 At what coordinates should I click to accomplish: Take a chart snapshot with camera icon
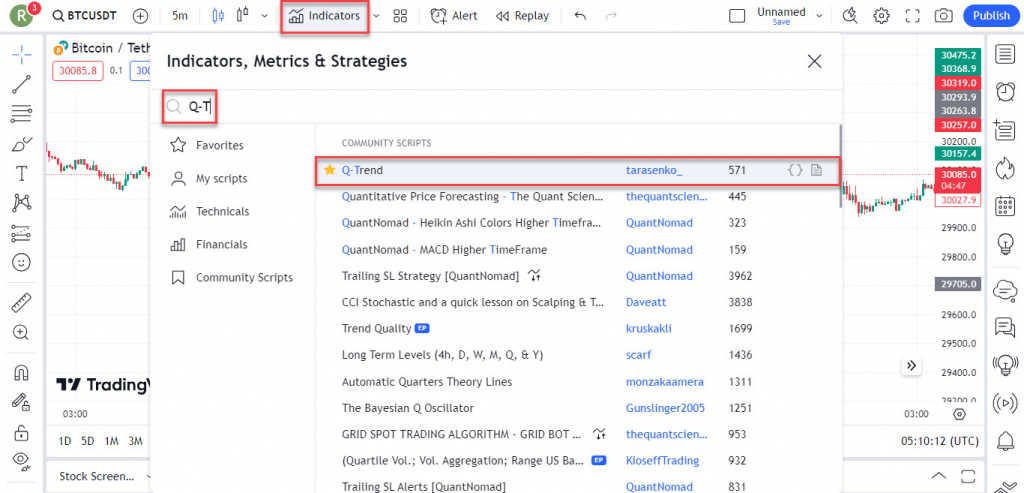(943, 16)
